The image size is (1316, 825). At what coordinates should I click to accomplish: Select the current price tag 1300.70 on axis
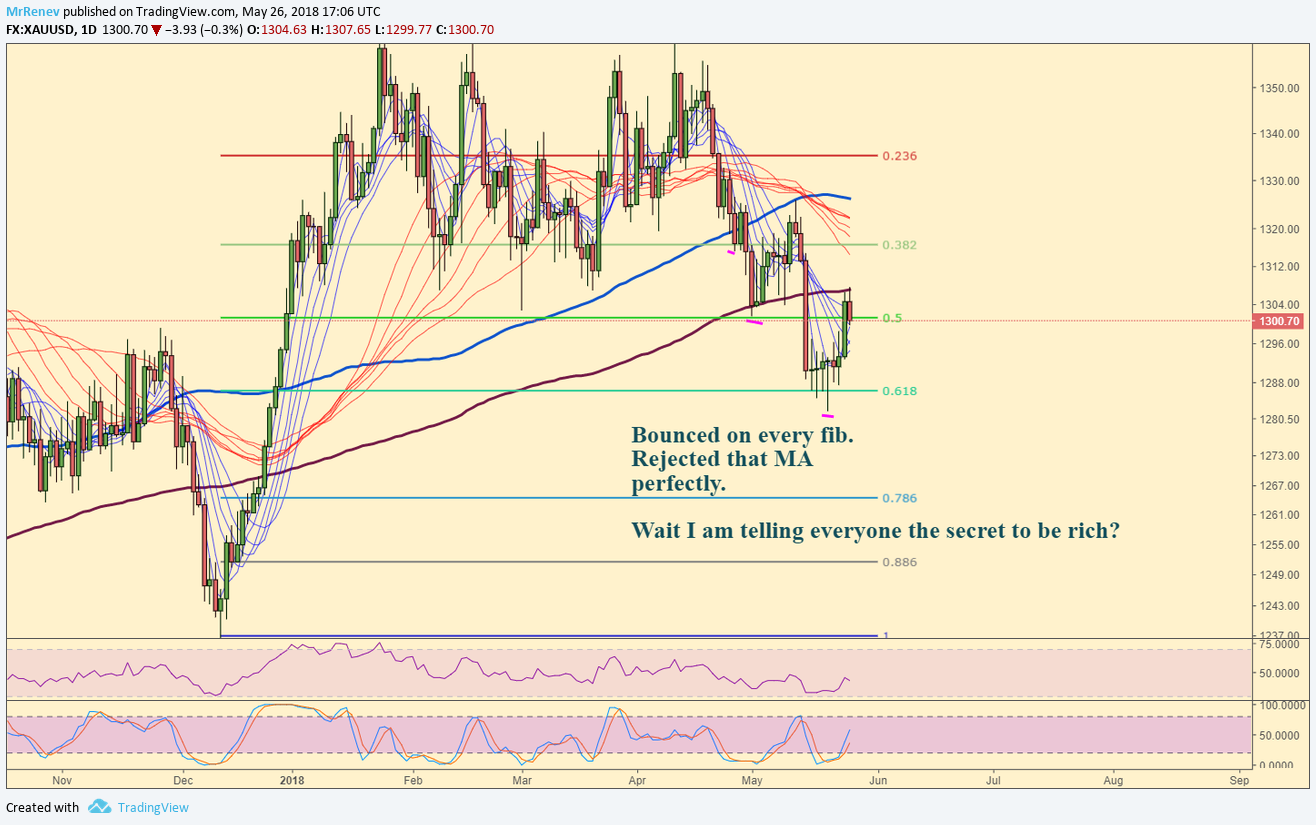coord(1280,321)
